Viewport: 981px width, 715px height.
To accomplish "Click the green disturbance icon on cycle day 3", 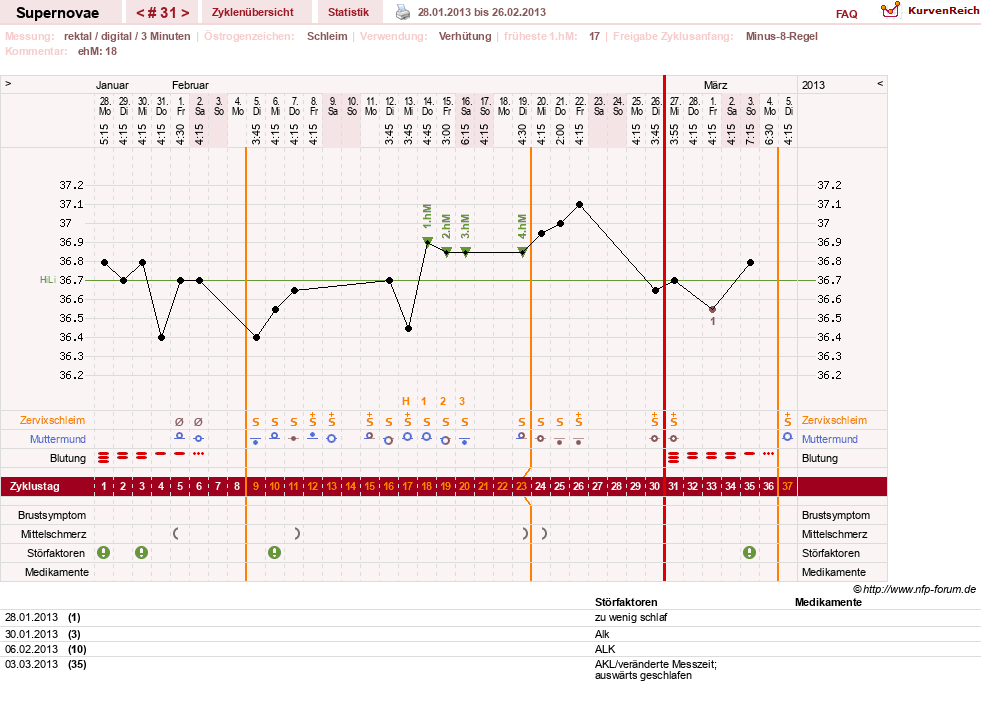I will tap(142, 552).
